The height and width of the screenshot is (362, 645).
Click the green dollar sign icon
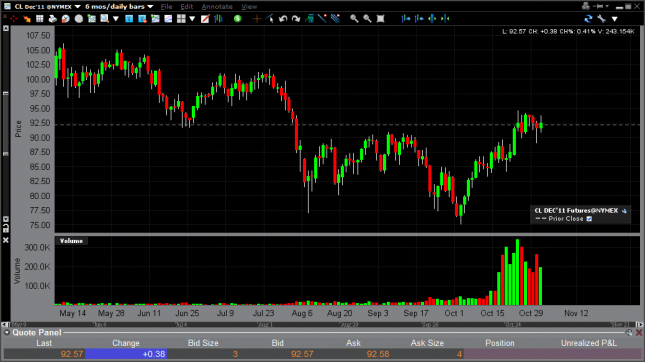click(x=237, y=19)
